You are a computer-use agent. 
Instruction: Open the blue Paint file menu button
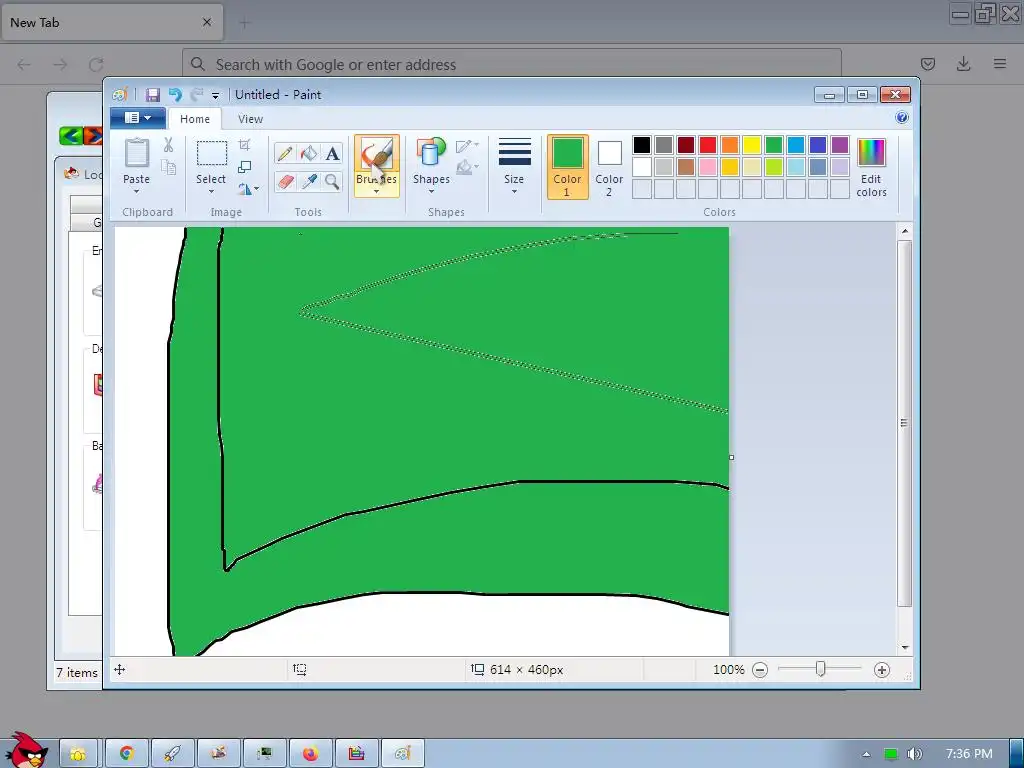(x=137, y=118)
